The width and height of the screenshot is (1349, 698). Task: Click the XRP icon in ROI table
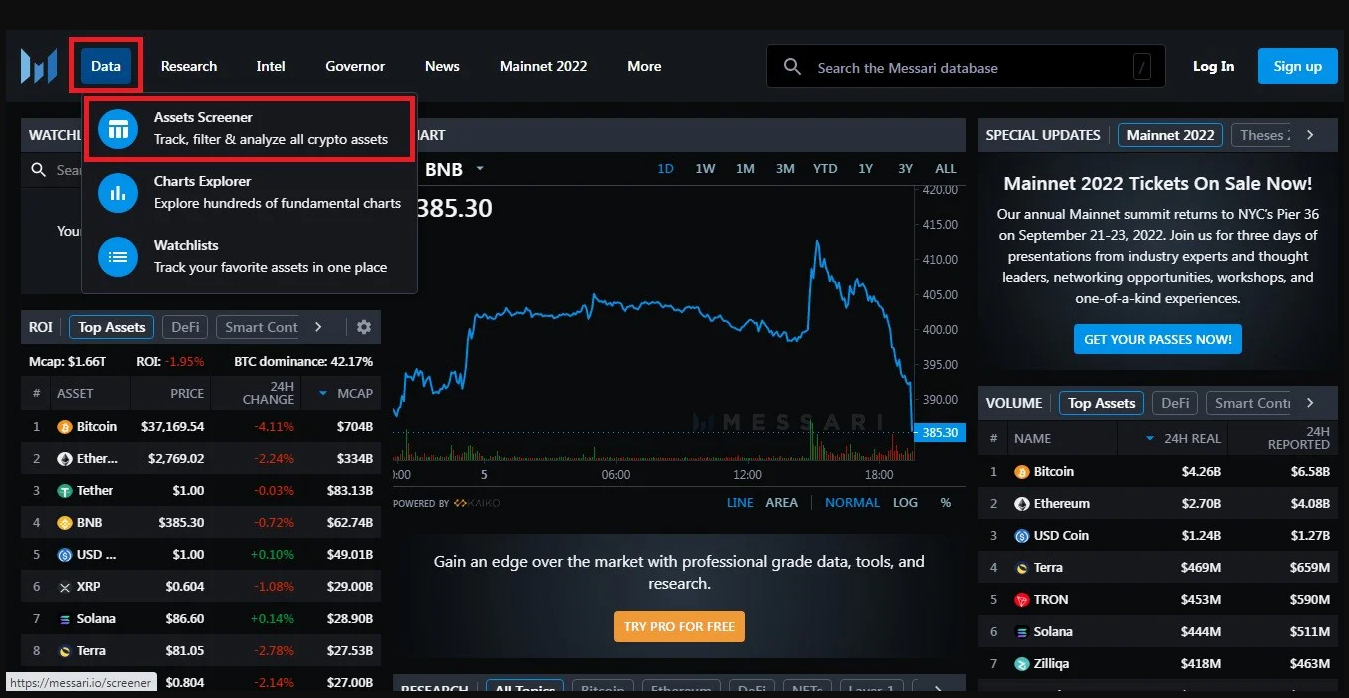65,587
